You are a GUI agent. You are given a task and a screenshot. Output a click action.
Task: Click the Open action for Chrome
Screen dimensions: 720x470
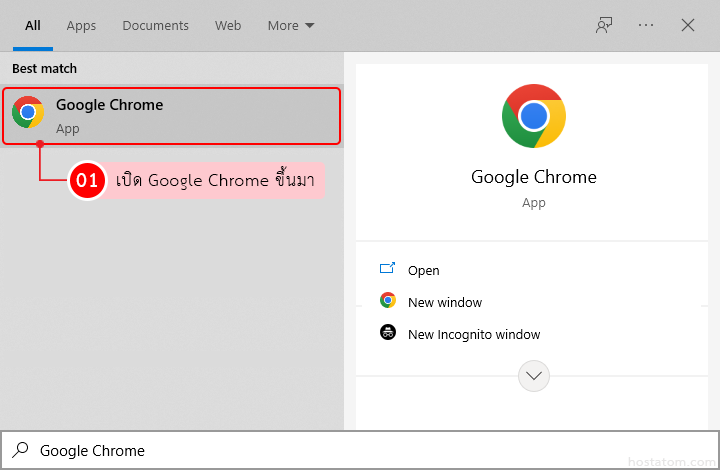(423, 270)
